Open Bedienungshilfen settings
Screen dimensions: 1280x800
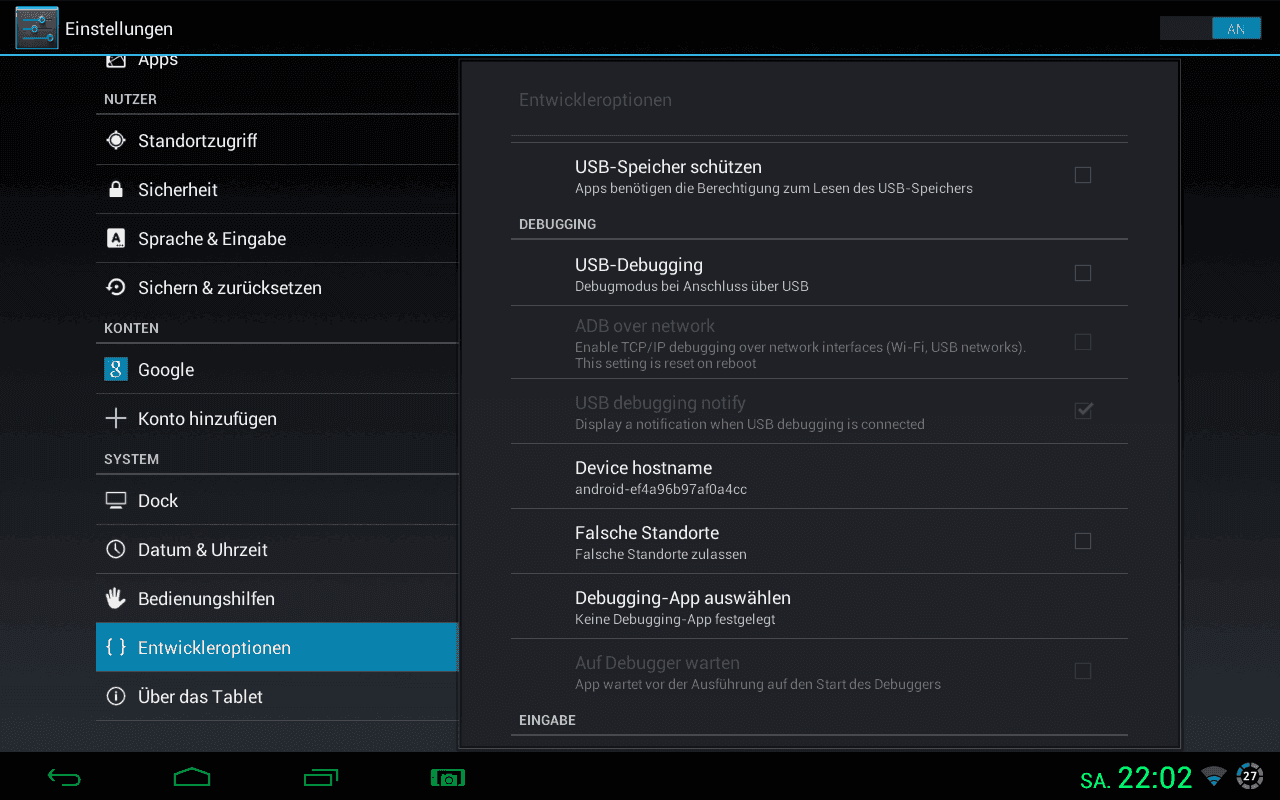[277, 598]
